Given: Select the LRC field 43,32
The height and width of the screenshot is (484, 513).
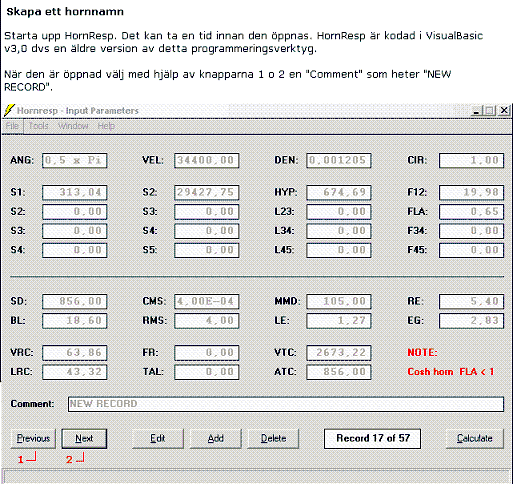Looking at the screenshot, I should 75,372.
